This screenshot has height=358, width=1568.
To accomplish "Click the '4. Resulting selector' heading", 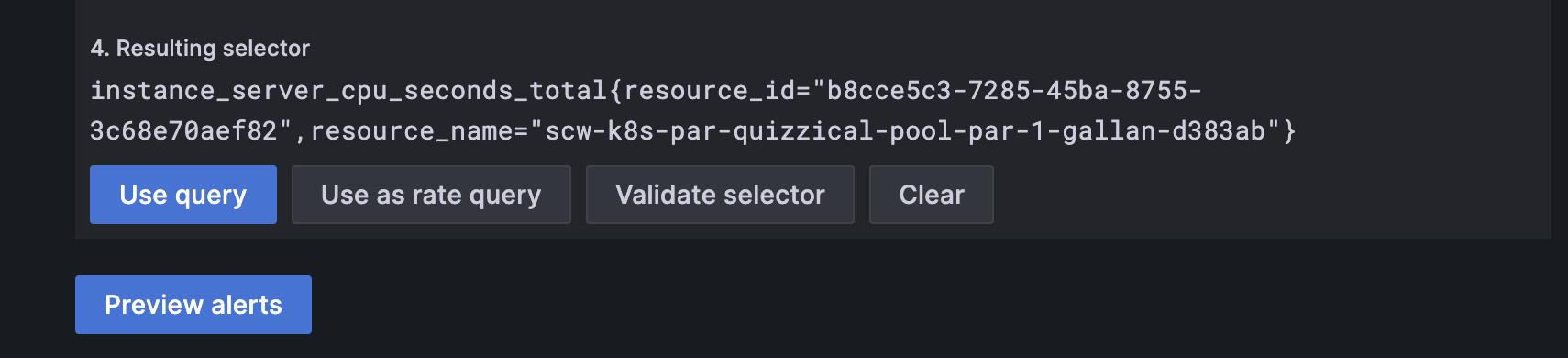I will tap(200, 48).
